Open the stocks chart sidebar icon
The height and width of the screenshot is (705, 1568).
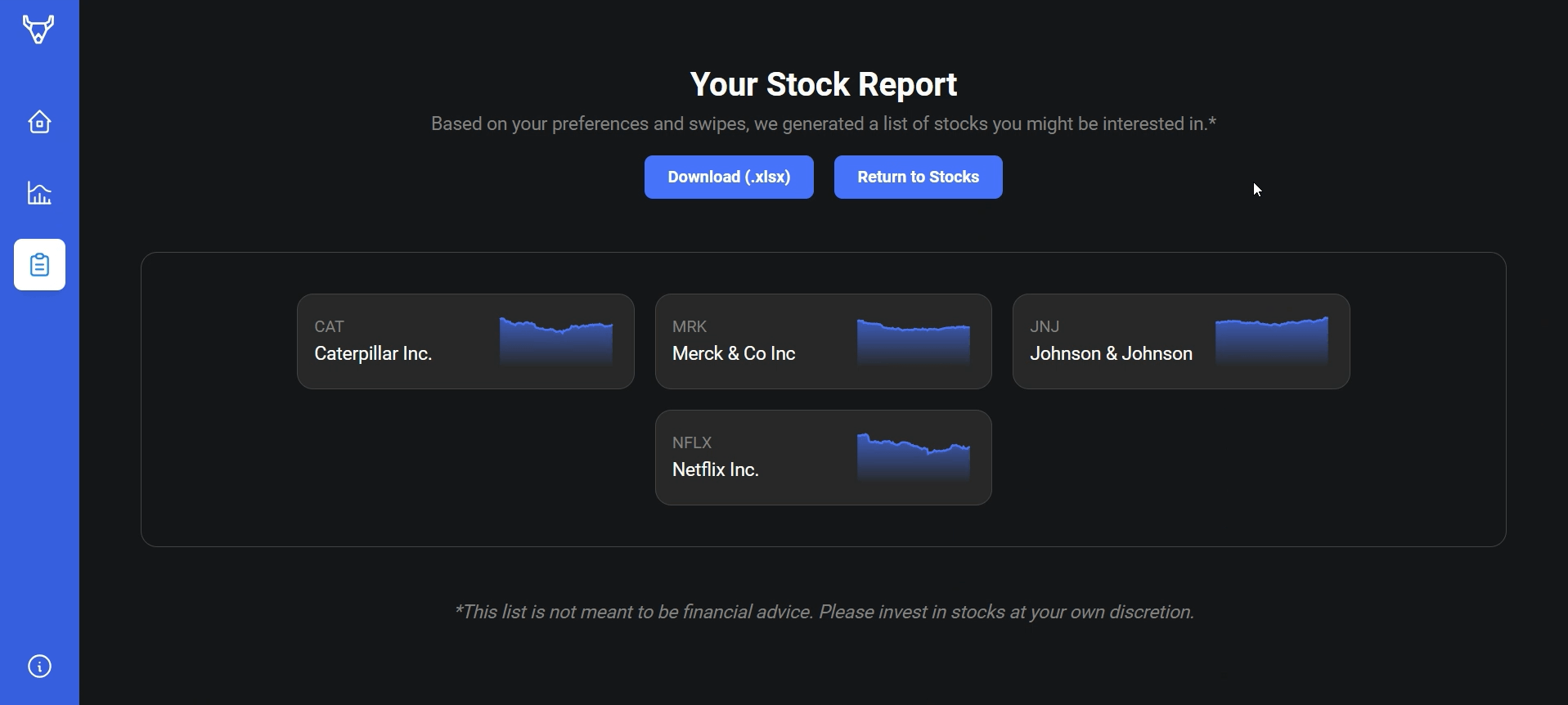pyautogui.click(x=39, y=193)
